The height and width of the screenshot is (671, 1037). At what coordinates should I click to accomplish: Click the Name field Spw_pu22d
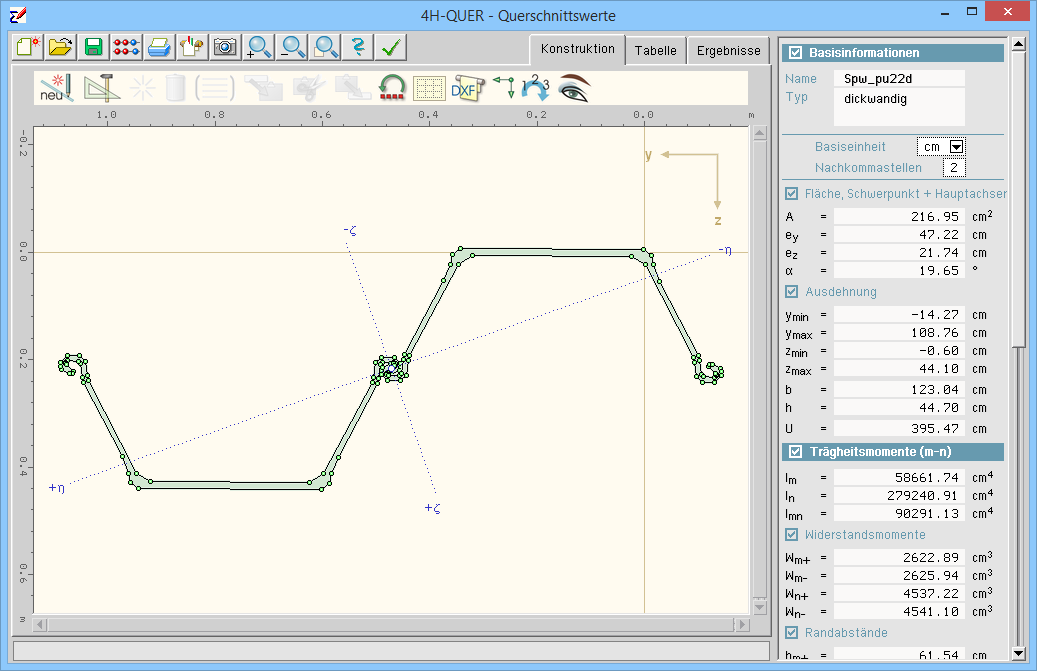point(898,78)
